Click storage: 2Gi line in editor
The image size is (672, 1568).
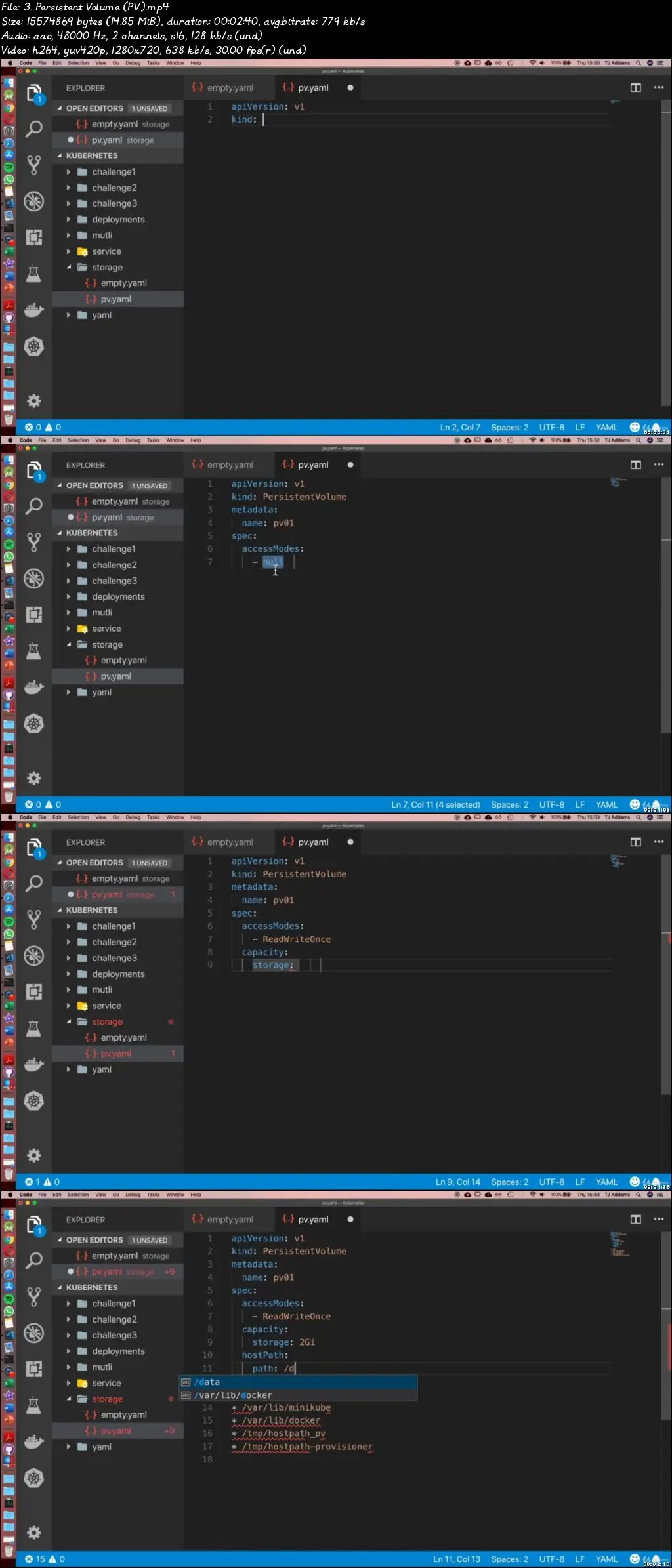(x=283, y=1342)
